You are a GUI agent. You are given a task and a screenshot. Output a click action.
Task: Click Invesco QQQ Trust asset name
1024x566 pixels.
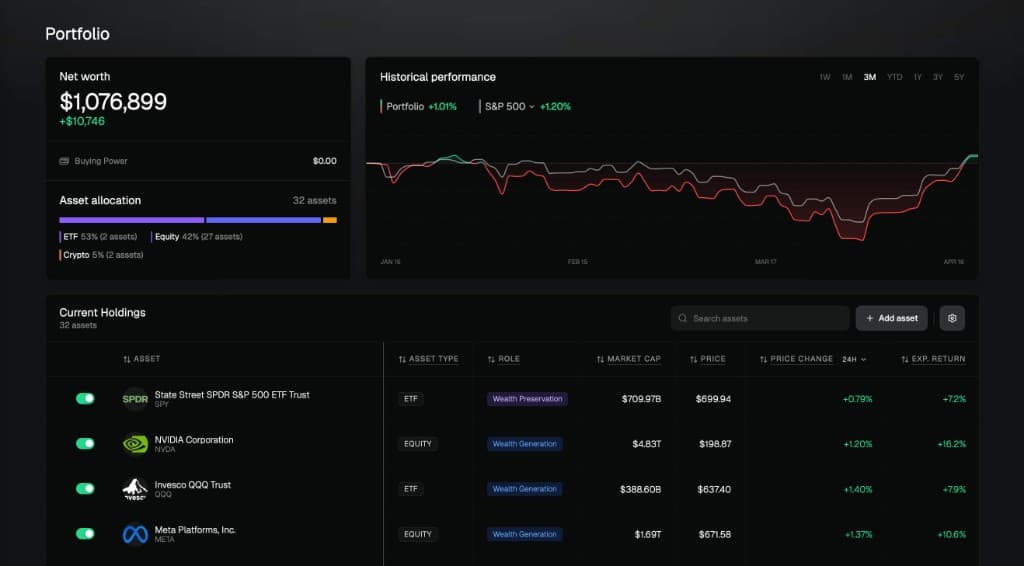tap(193, 484)
